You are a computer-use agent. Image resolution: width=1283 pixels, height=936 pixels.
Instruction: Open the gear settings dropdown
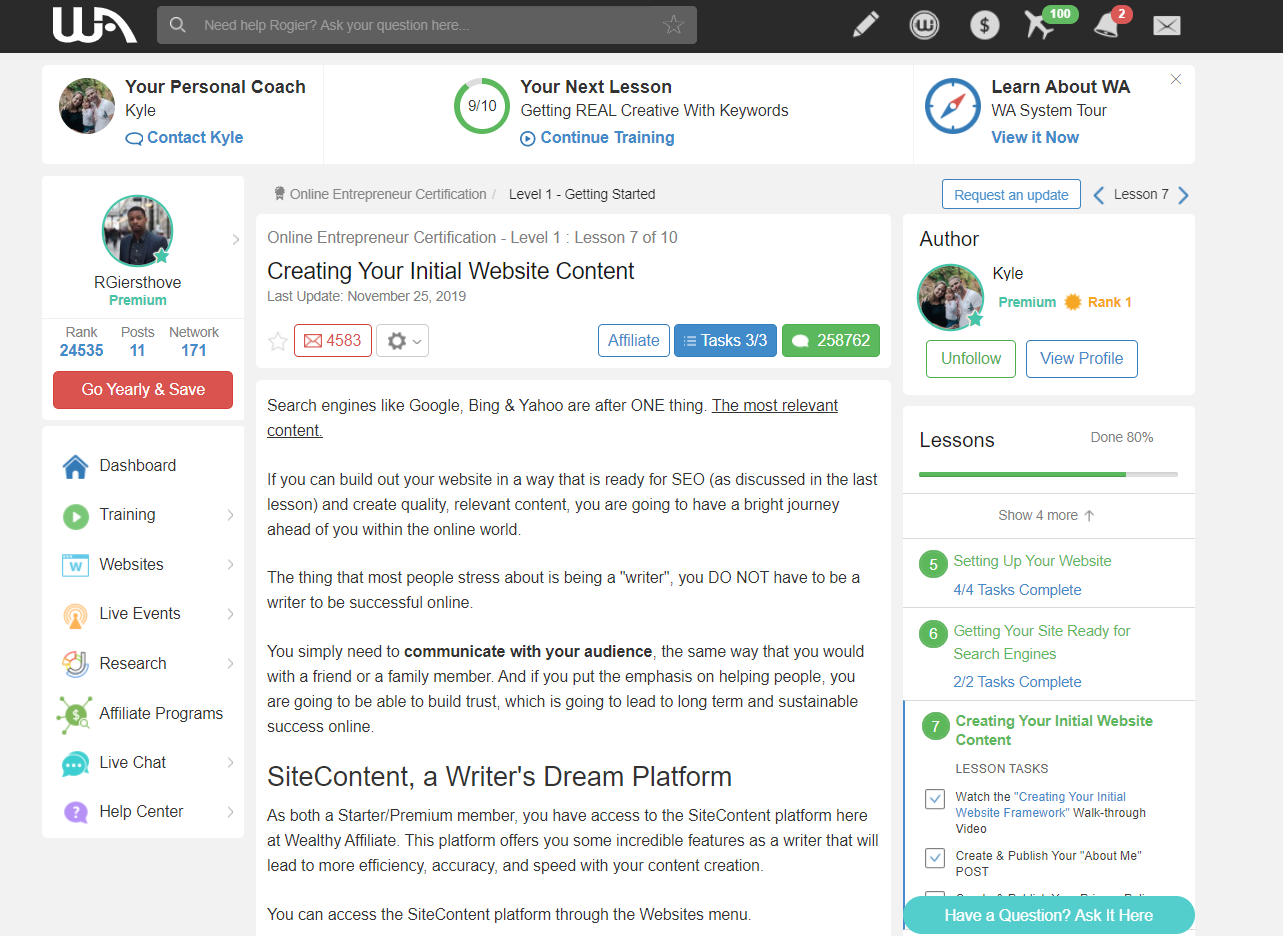pos(403,341)
